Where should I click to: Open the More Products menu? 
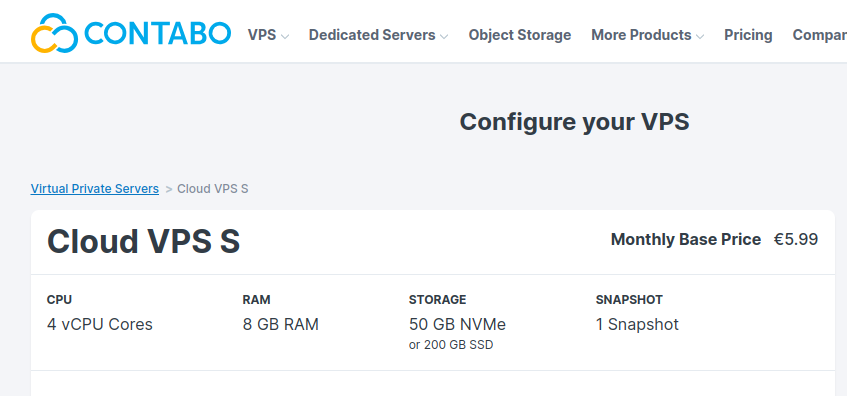point(641,35)
